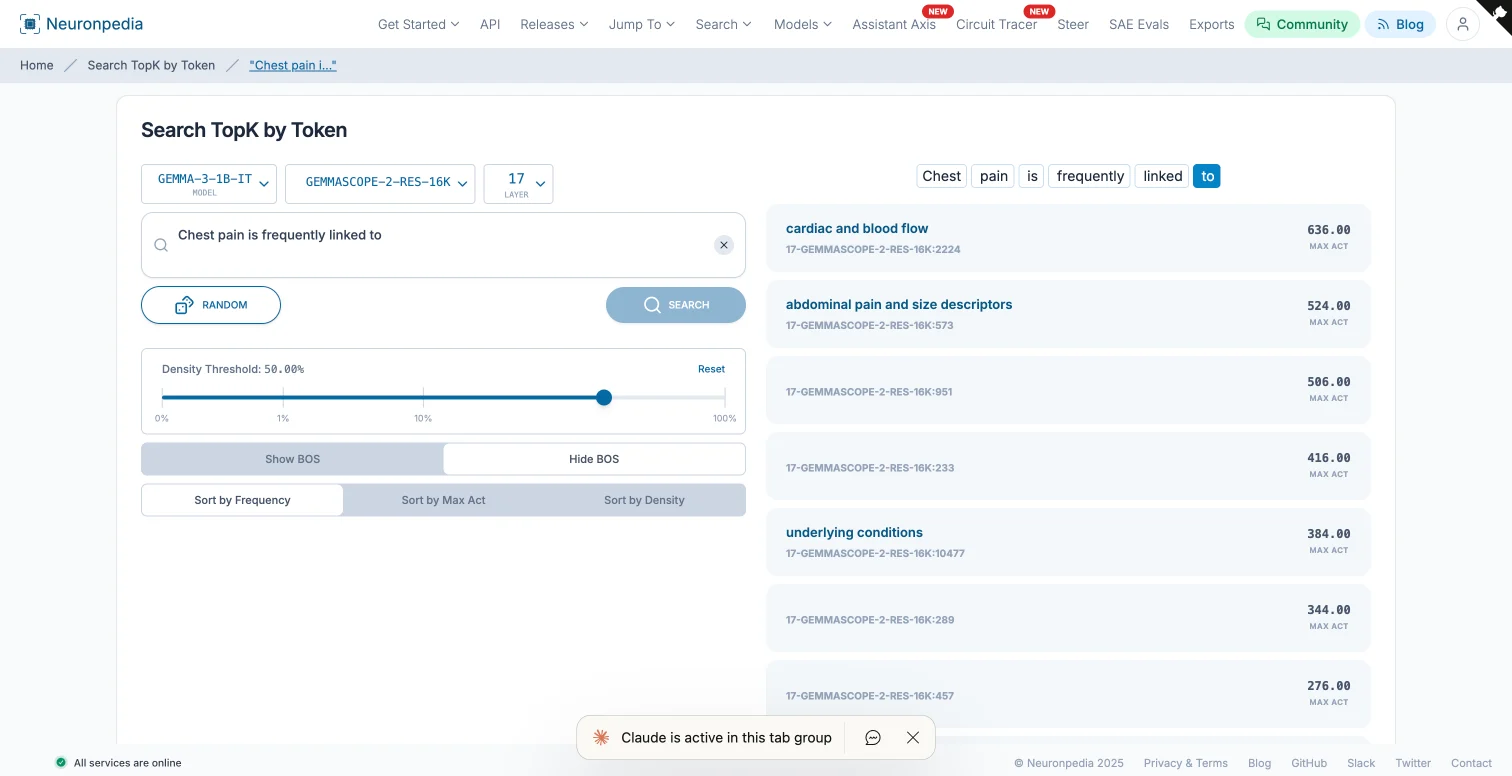Open the user account profile icon
Viewport: 1512px width, 776px height.
(x=1462, y=24)
